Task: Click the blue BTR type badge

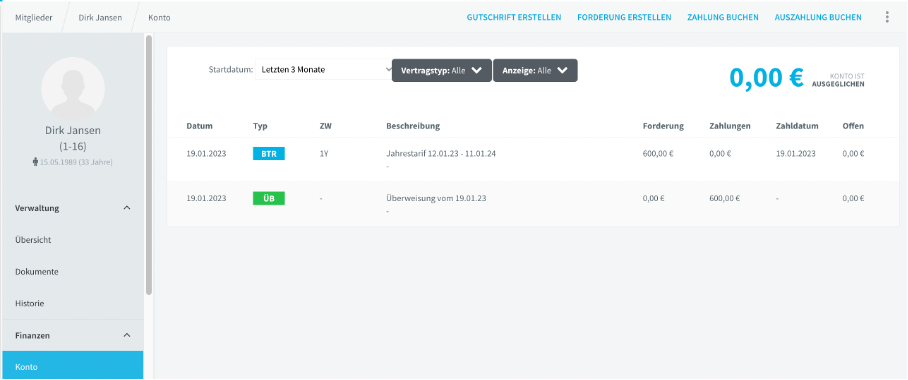Action: 269,154
